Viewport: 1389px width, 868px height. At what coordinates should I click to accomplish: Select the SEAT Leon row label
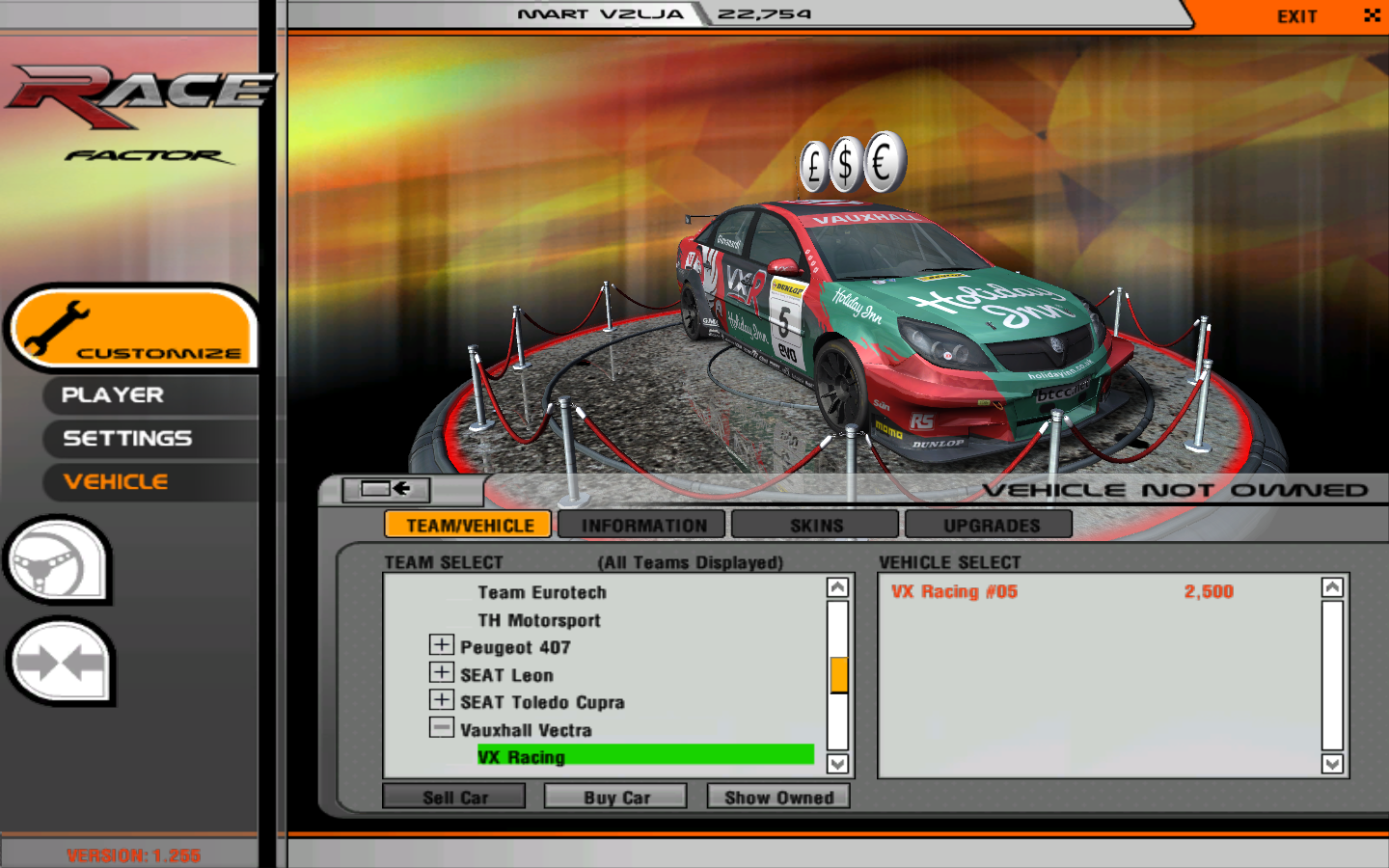[506, 675]
